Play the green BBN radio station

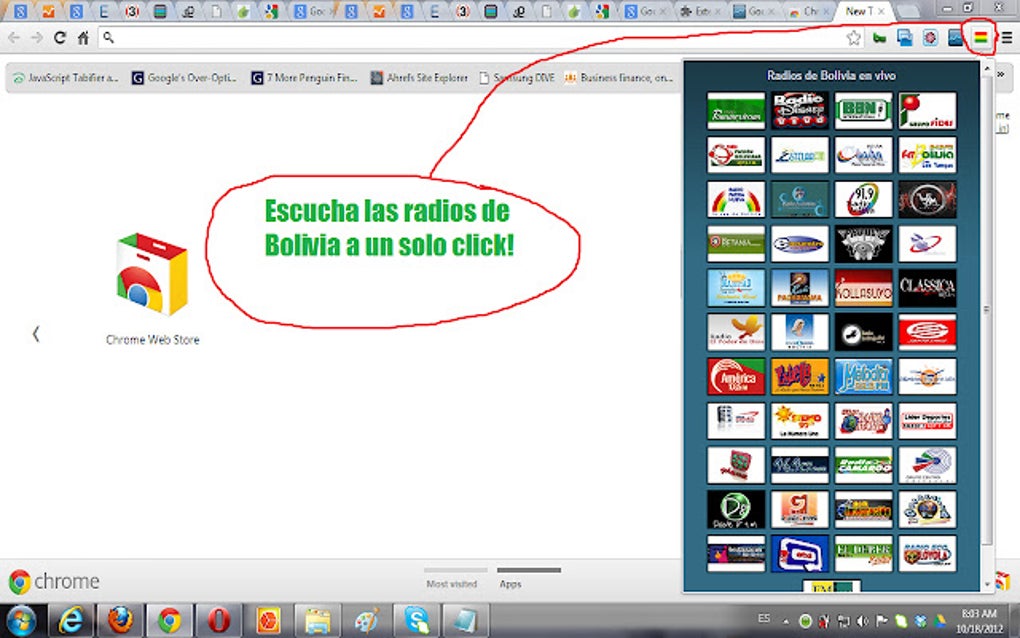[x=863, y=110]
